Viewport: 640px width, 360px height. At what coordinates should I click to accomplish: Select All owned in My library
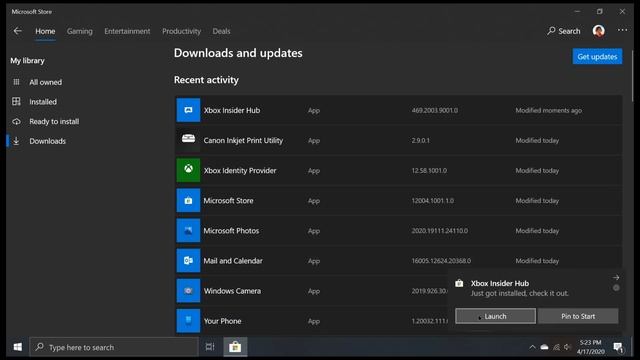coord(45,82)
